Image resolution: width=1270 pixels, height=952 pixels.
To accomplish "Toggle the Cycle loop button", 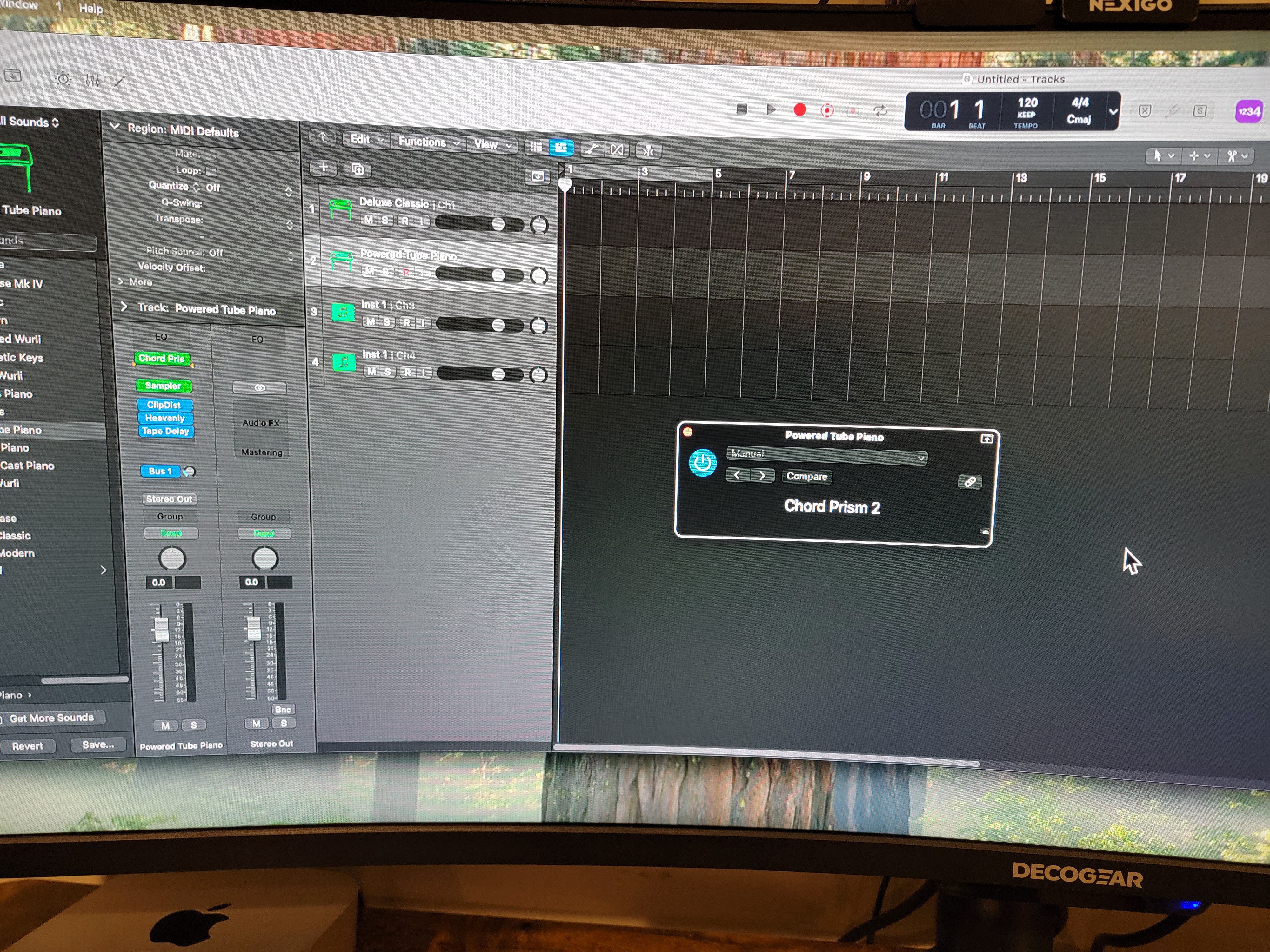I will (879, 111).
